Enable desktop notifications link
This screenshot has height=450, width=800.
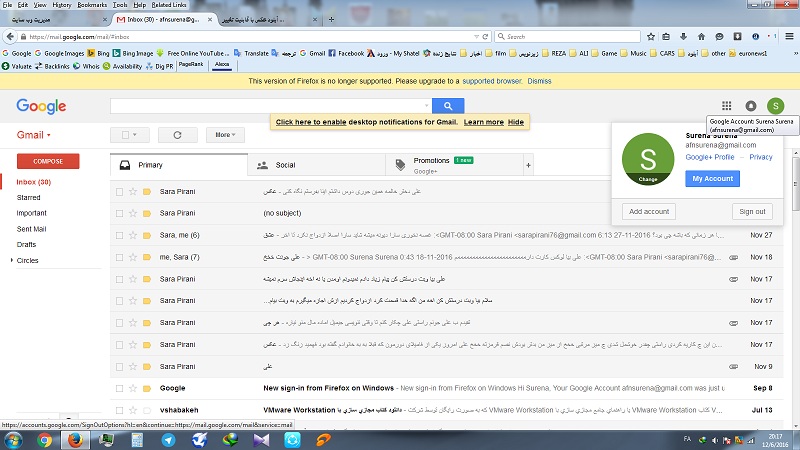(x=311, y=122)
